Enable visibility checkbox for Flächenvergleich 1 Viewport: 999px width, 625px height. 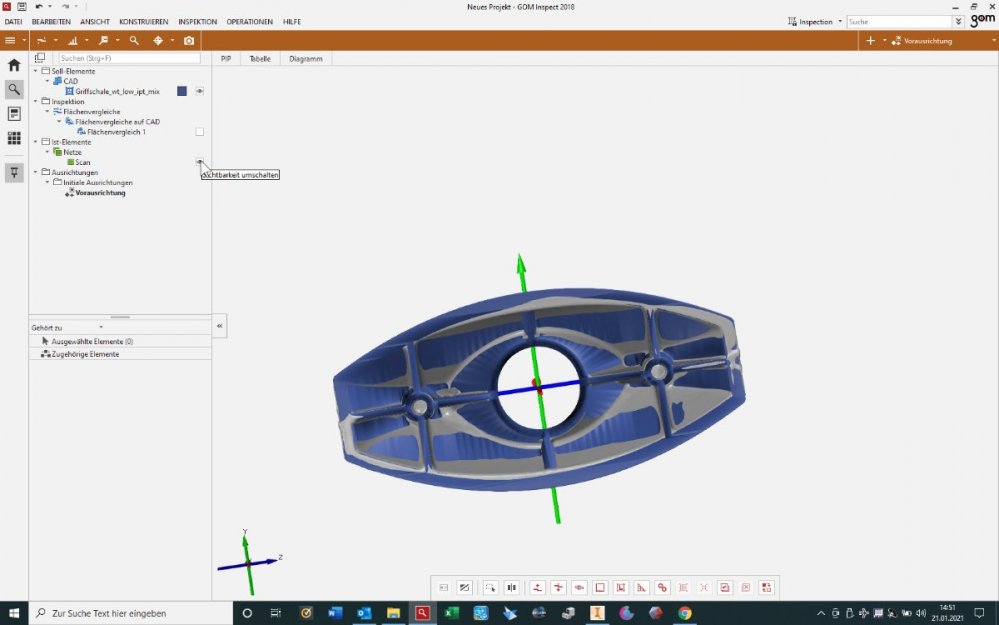coord(200,132)
